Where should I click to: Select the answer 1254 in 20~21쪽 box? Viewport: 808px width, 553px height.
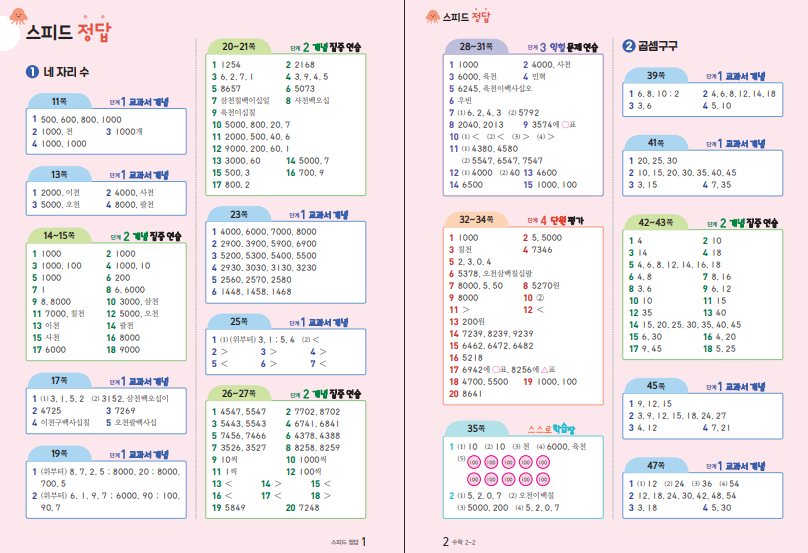tap(230, 65)
